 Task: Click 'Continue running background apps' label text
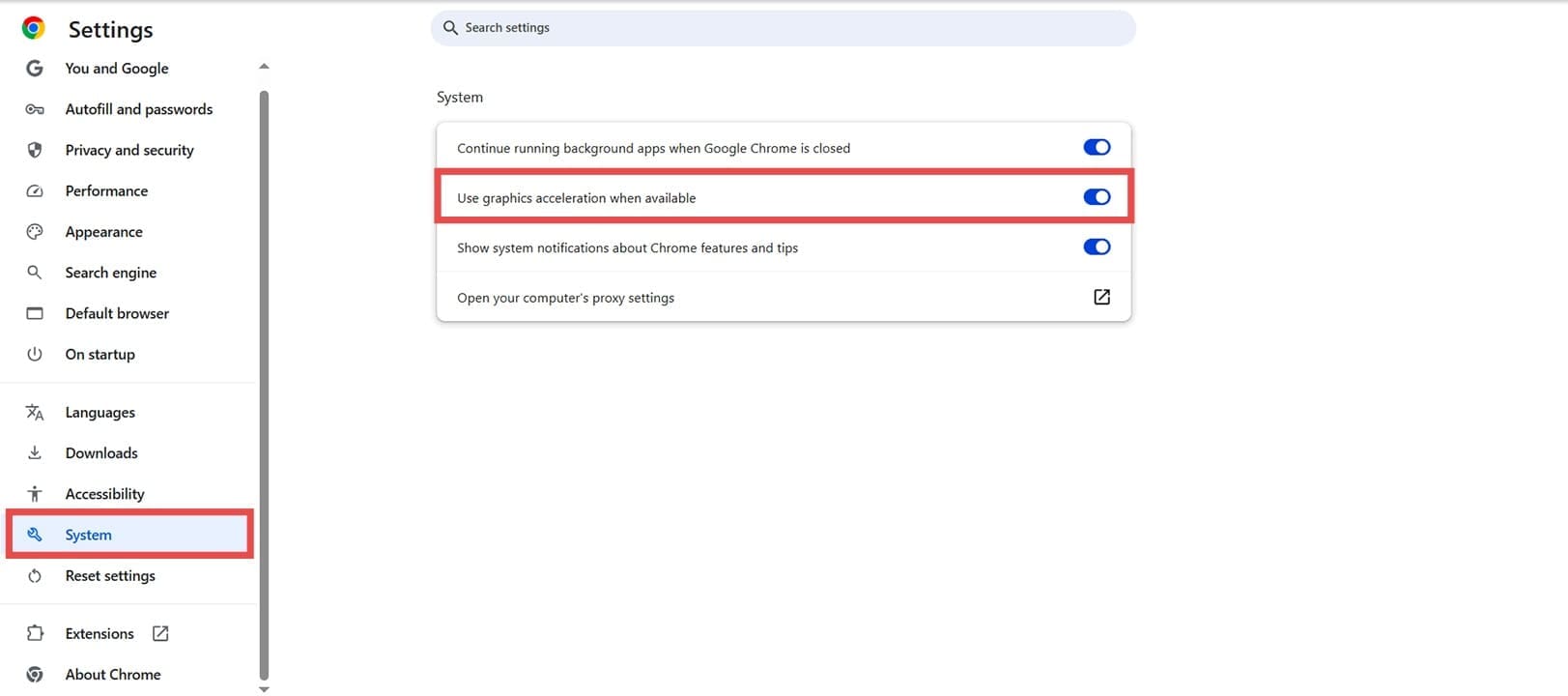654,148
